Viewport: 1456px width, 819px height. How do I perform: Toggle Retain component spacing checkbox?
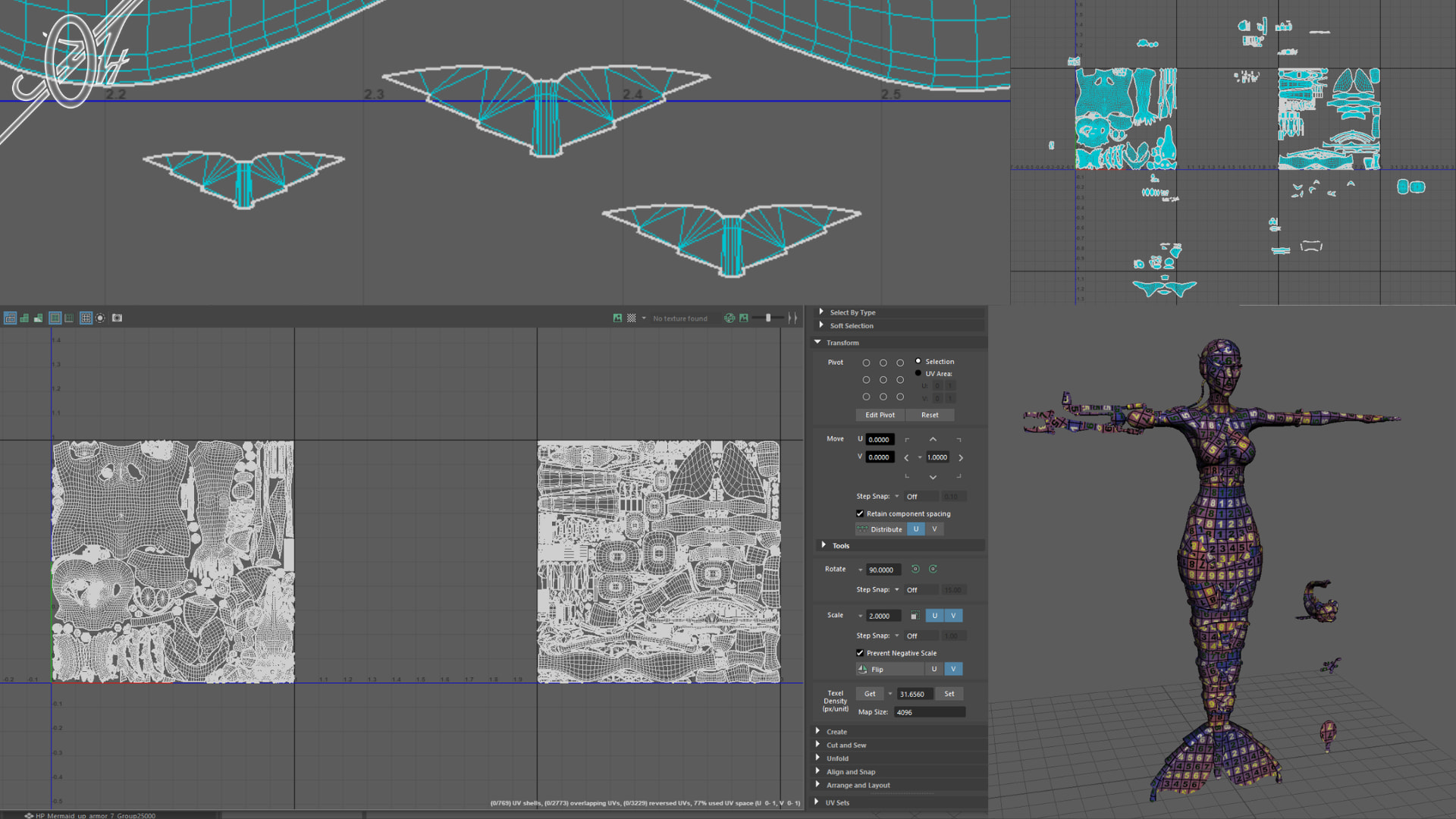pyautogui.click(x=860, y=513)
